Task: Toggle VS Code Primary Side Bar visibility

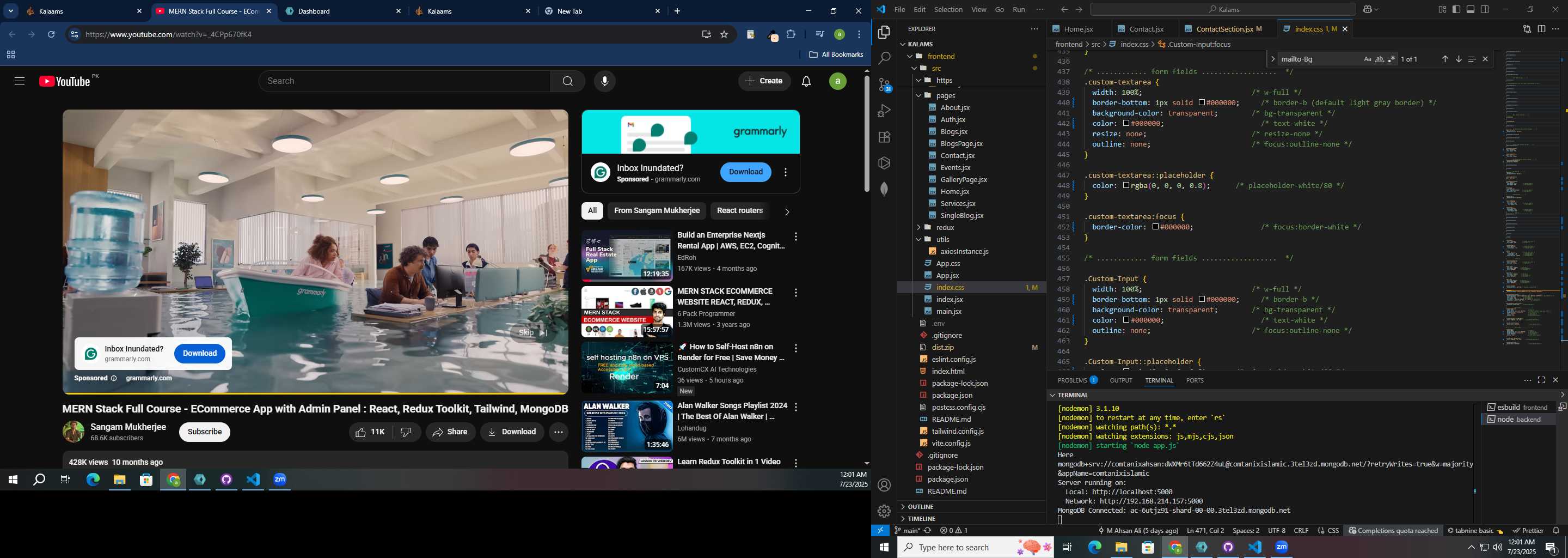Action: point(1456,10)
